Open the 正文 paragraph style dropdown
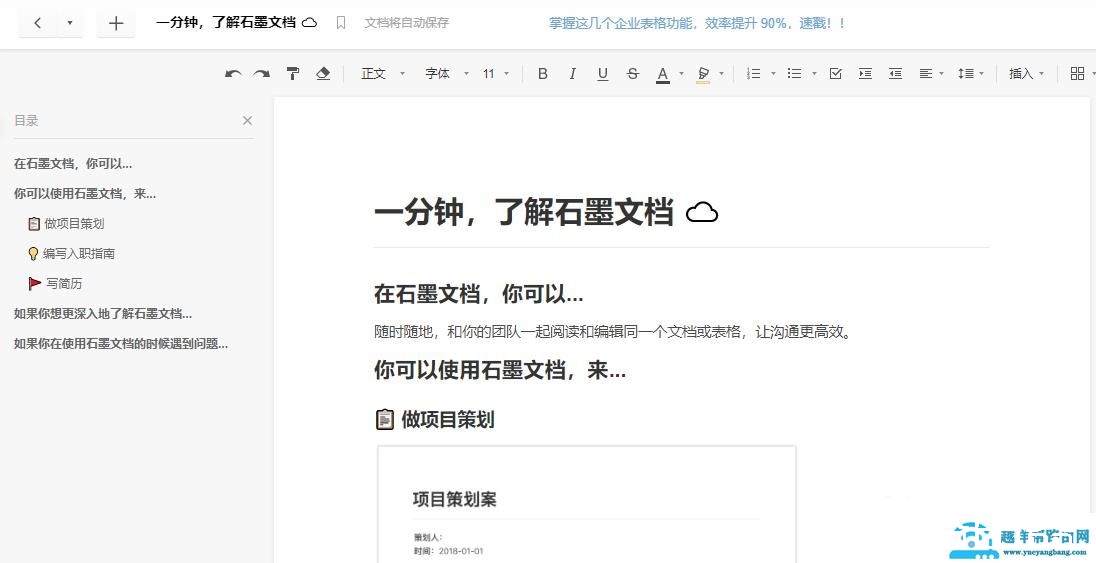 pyautogui.click(x=382, y=73)
